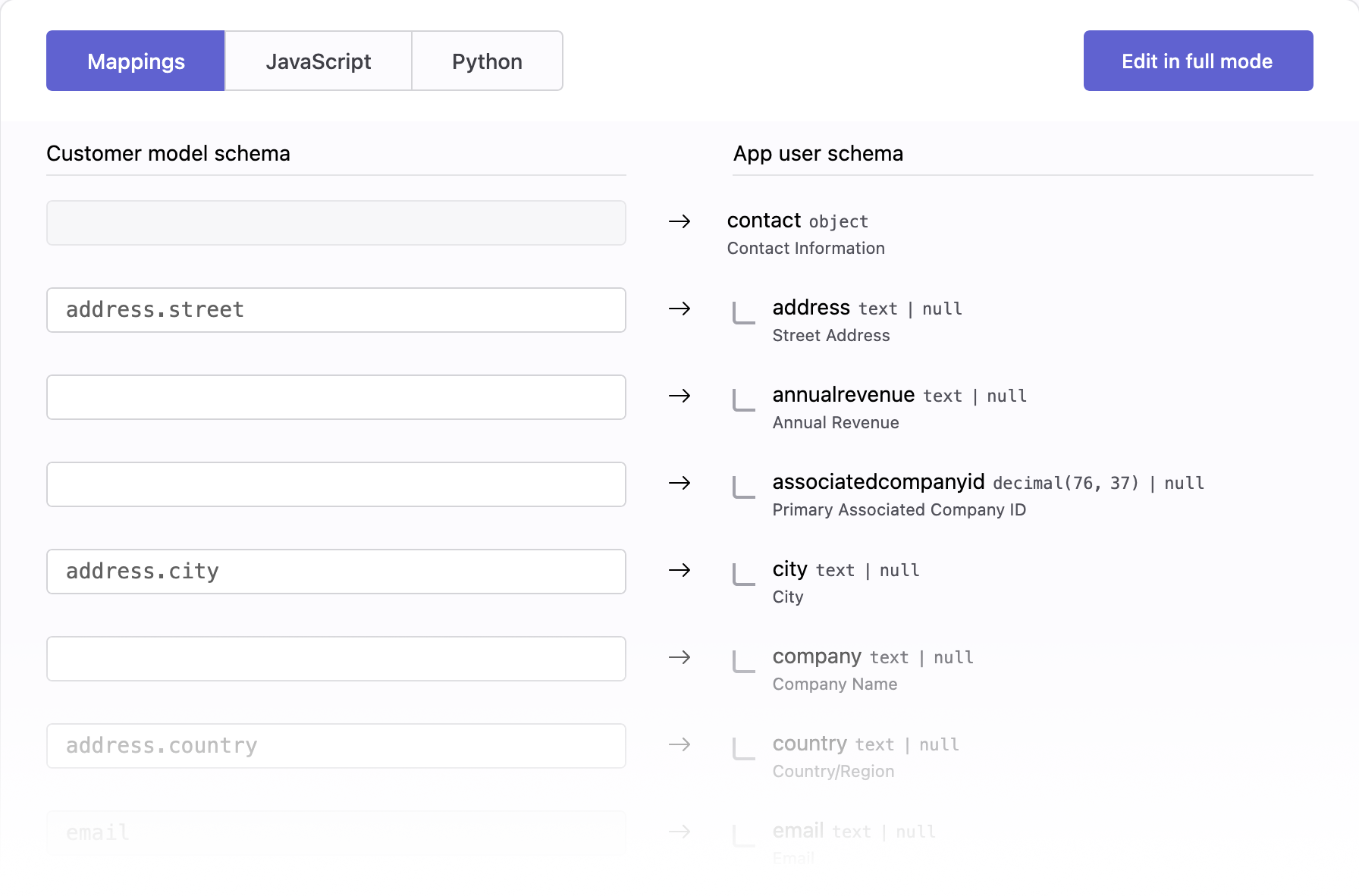Edit the address.street mapping input
Image resolution: width=1359 pixels, height=896 pixels.
click(x=336, y=310)
